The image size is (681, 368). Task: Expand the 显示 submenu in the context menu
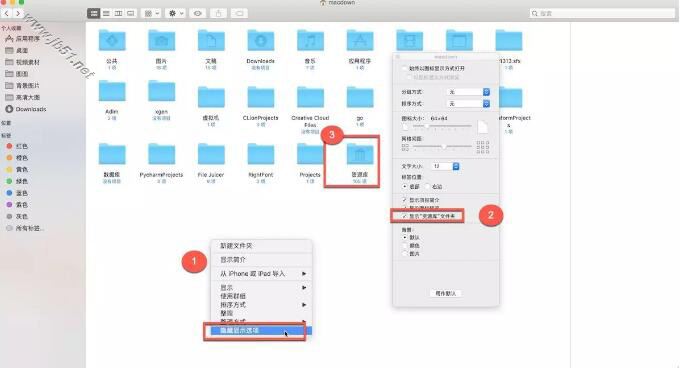coord(262,288)
